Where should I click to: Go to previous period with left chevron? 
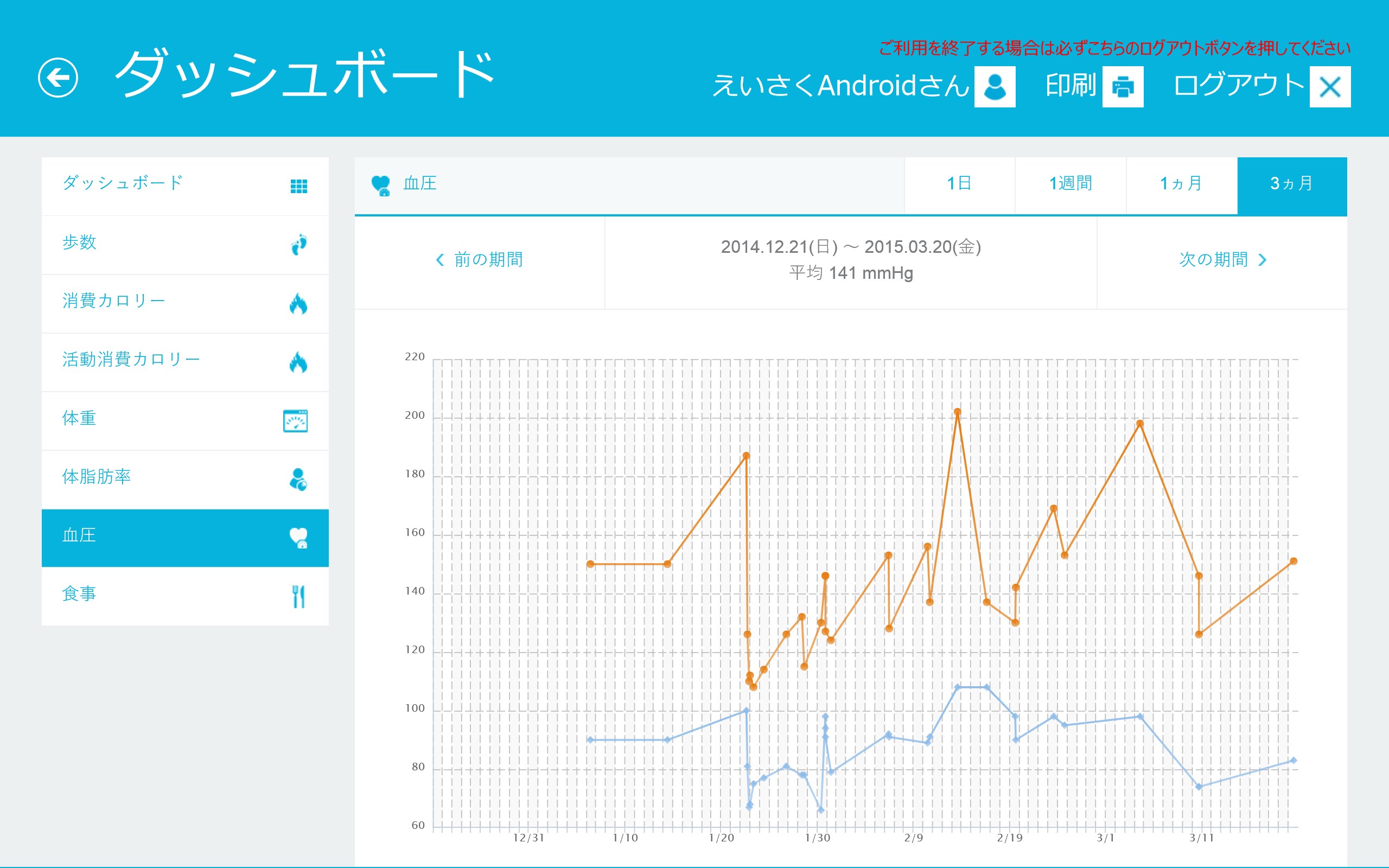coord(440,260)
